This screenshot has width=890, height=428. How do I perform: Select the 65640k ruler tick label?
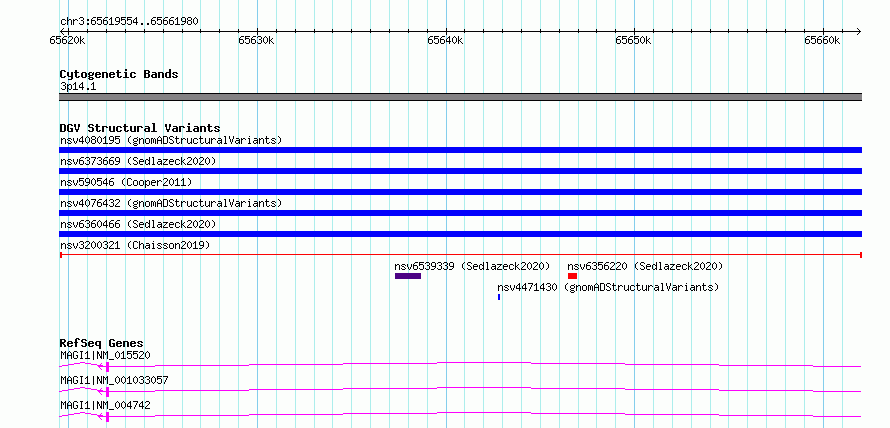446,40
